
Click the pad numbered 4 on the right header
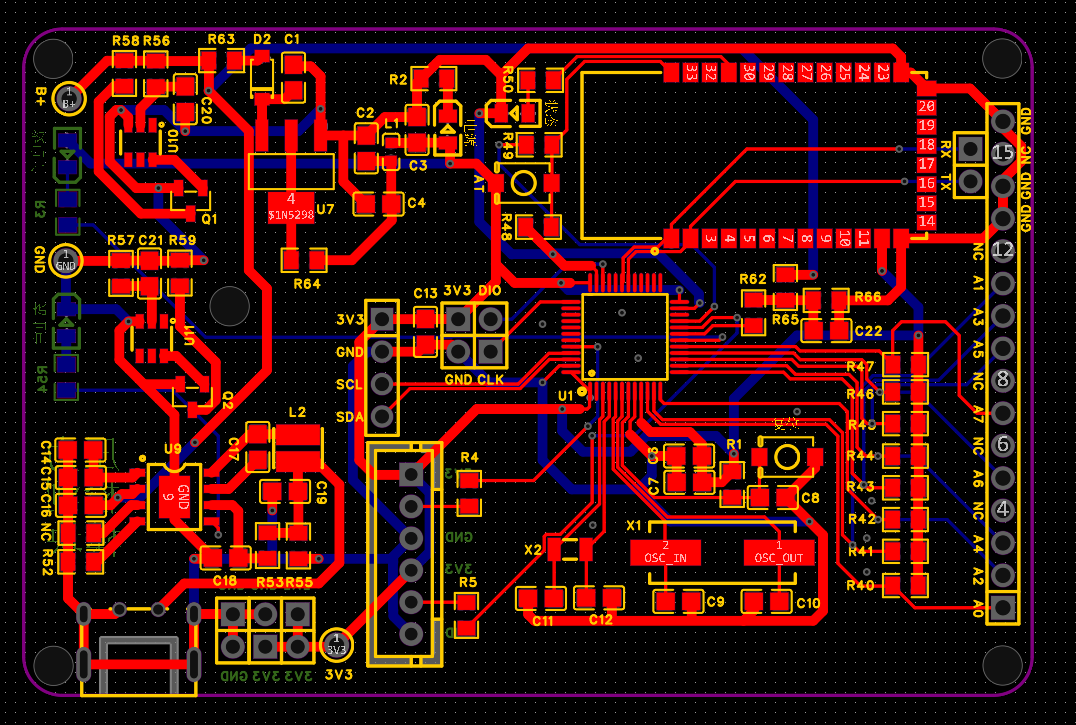(1003, 510)
